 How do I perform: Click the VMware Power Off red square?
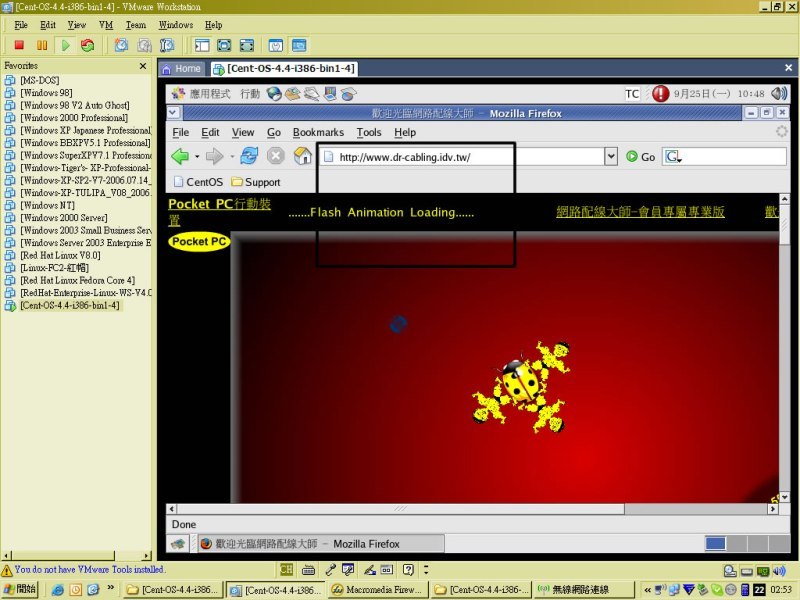[19, 45]
